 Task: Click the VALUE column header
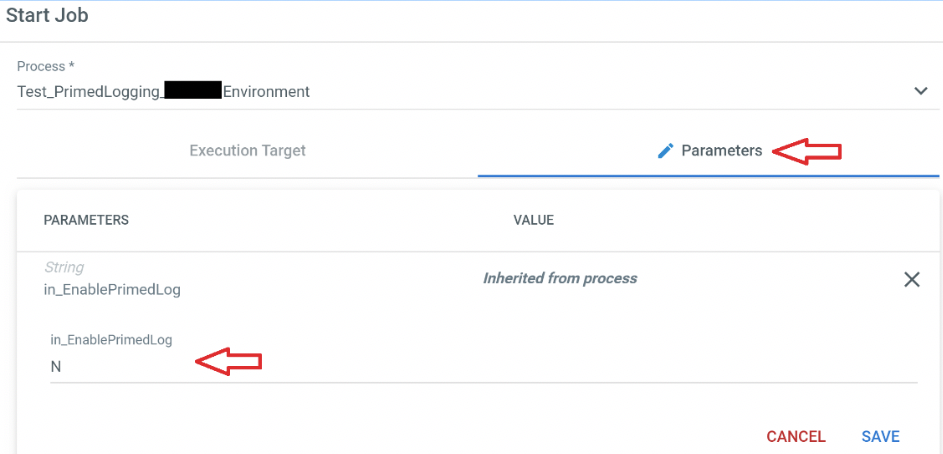coord(533,220)
